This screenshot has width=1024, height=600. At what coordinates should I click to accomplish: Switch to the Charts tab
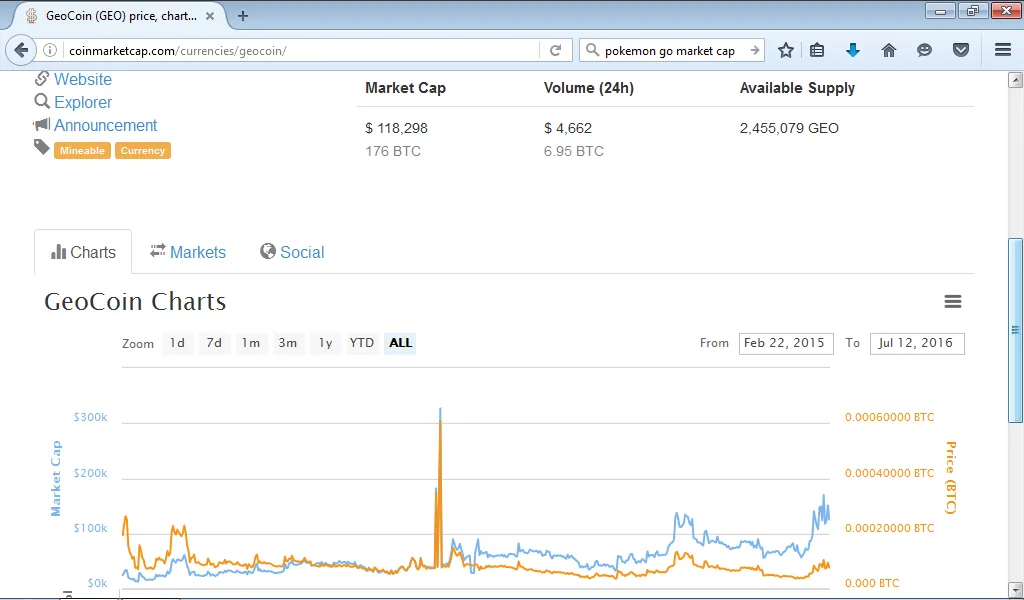click(83, 252)
